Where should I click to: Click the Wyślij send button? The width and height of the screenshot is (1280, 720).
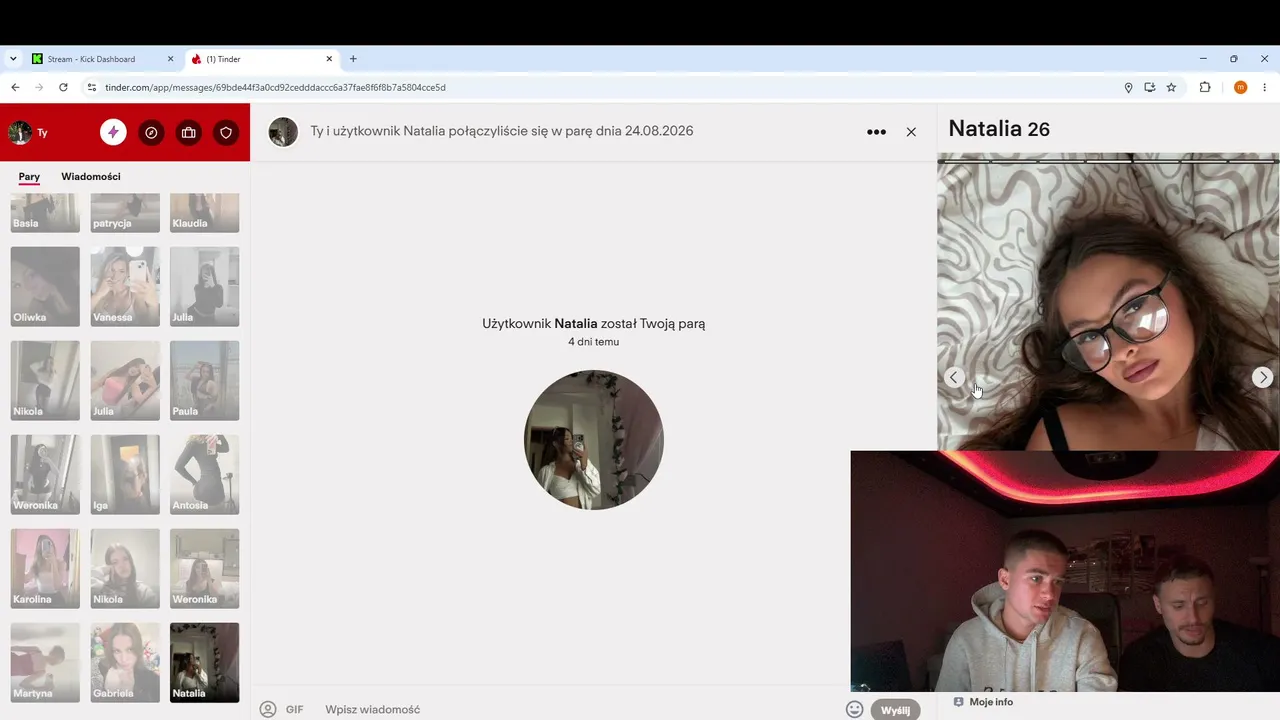tap(895, 710)
